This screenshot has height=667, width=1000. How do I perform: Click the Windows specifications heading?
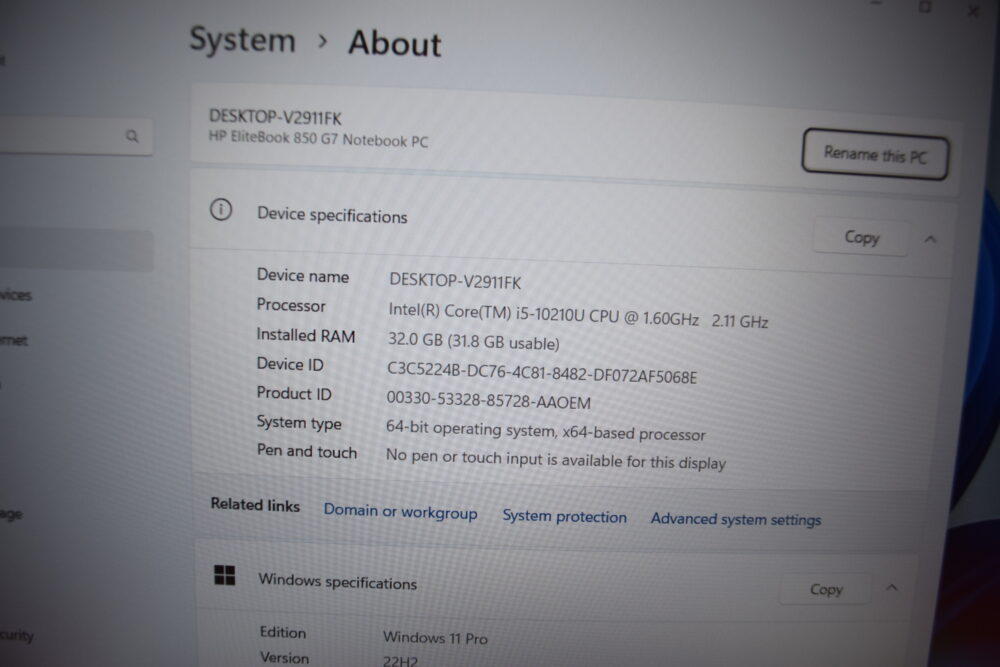coord(337,582)
